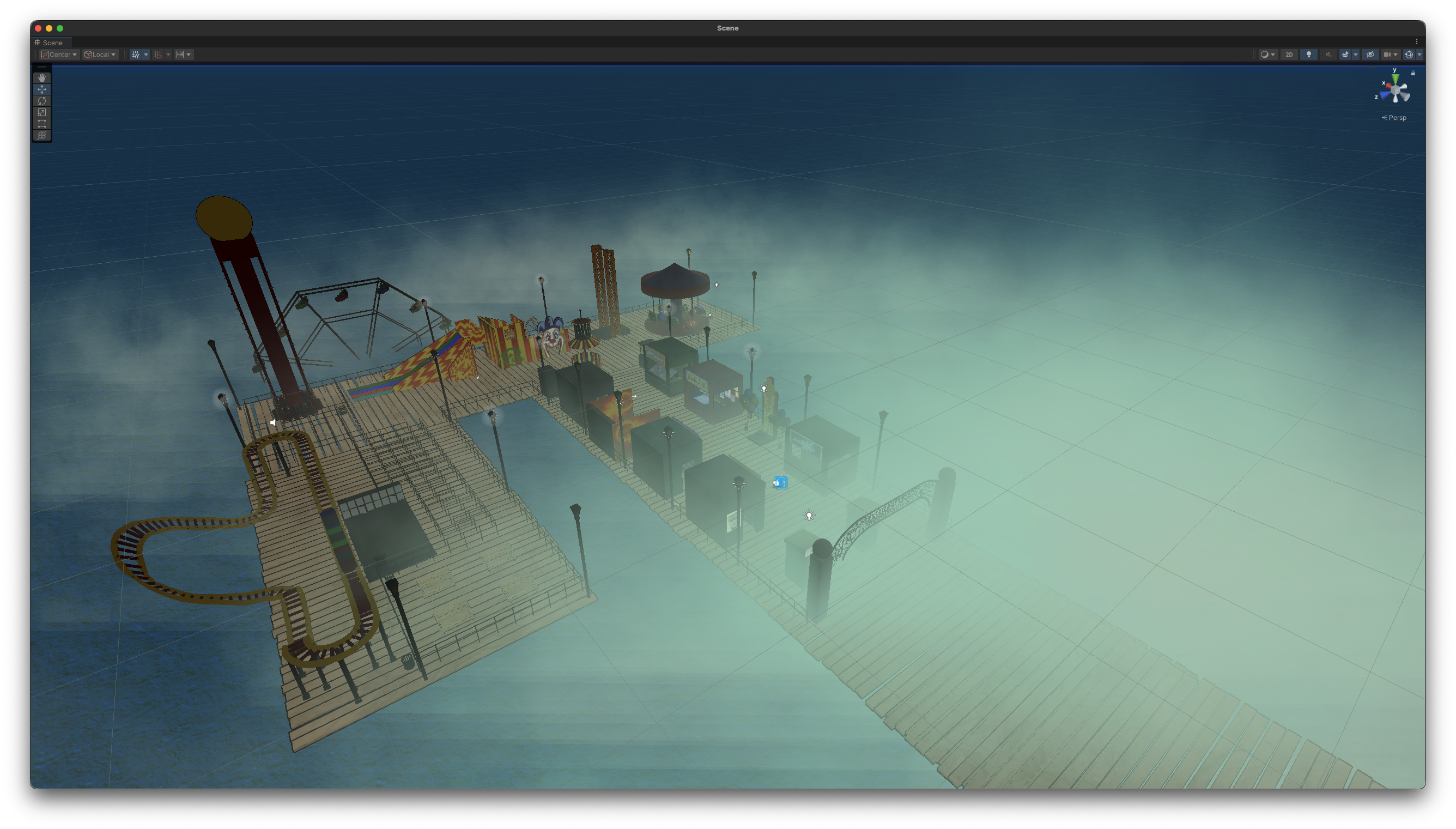Viewport: 1456px width, 829px height.
Task: Open the handle orientation dropdown labeled Local
Action: point(100,55)
